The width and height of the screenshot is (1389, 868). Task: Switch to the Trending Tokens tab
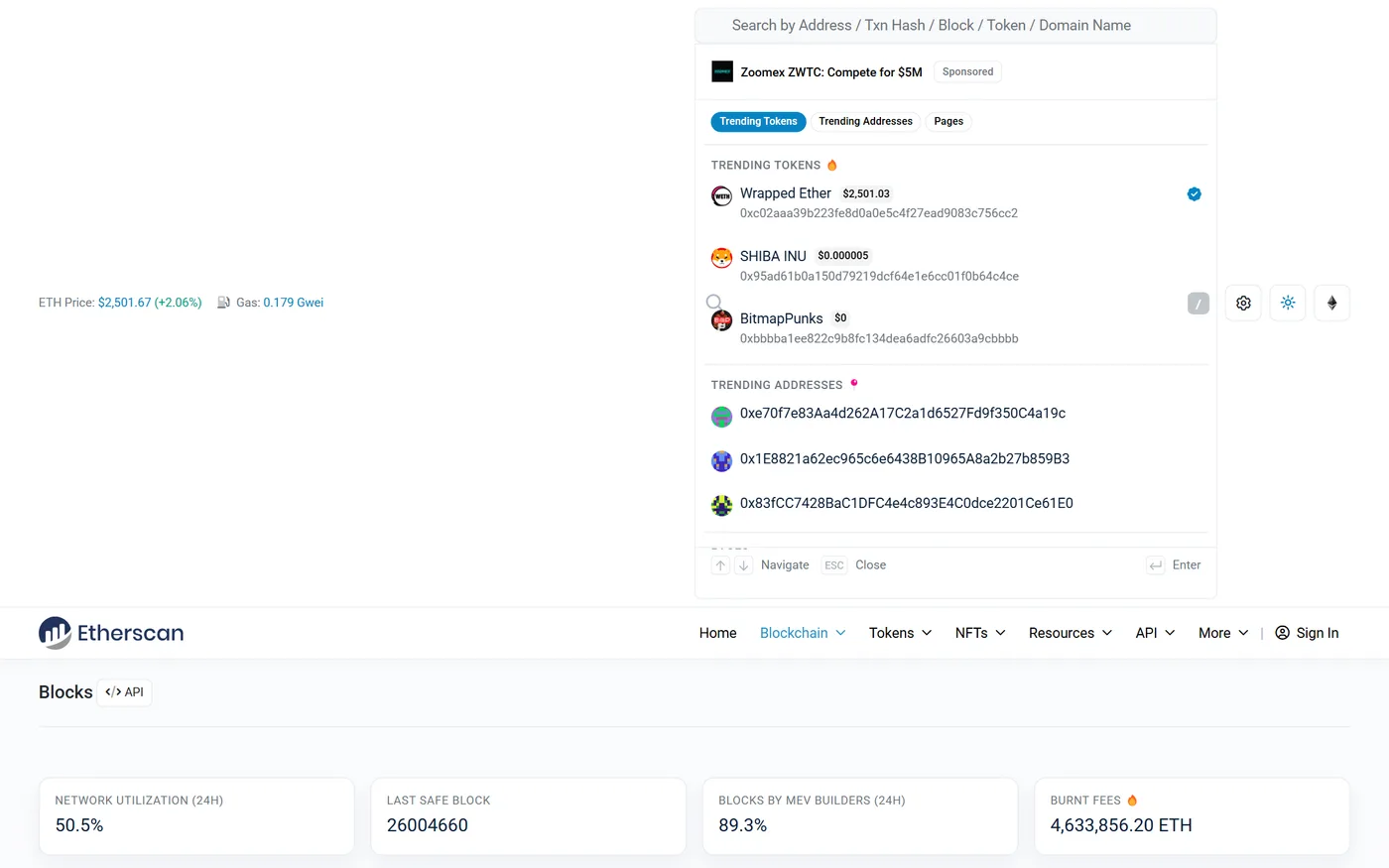coord(759,122)
